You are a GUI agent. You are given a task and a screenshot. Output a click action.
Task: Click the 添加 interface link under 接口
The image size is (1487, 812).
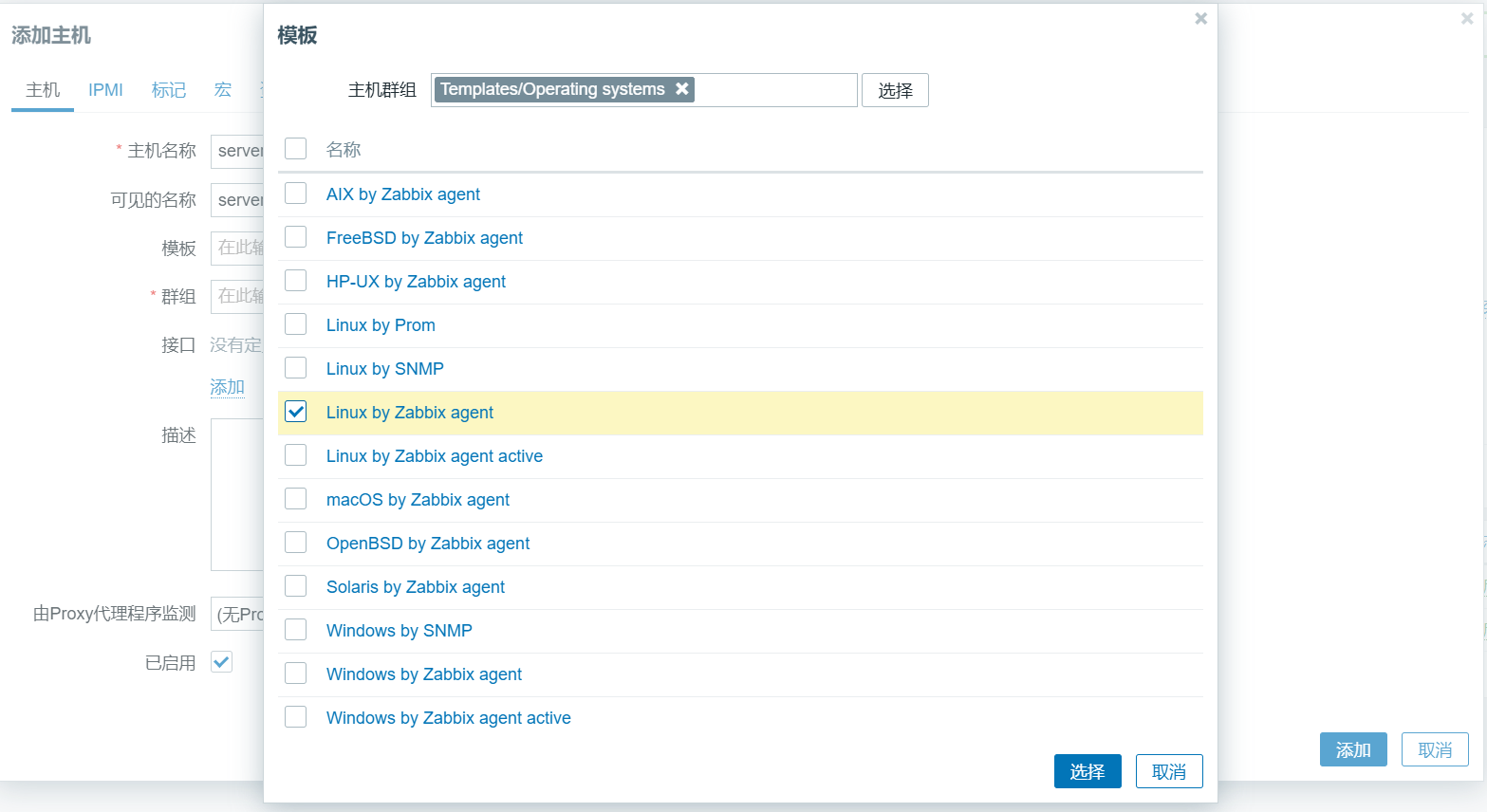click(x=227, y=387)
